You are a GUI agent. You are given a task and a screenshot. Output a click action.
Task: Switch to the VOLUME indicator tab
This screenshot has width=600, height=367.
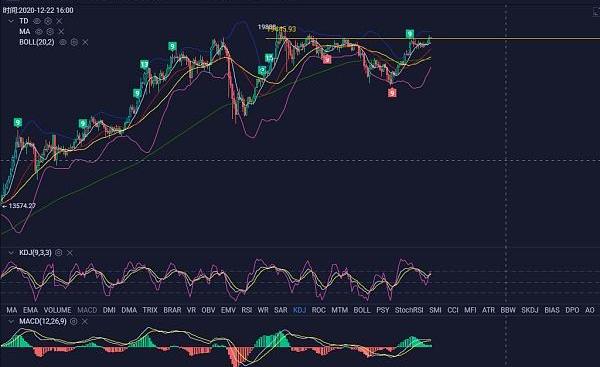(57, 310)
